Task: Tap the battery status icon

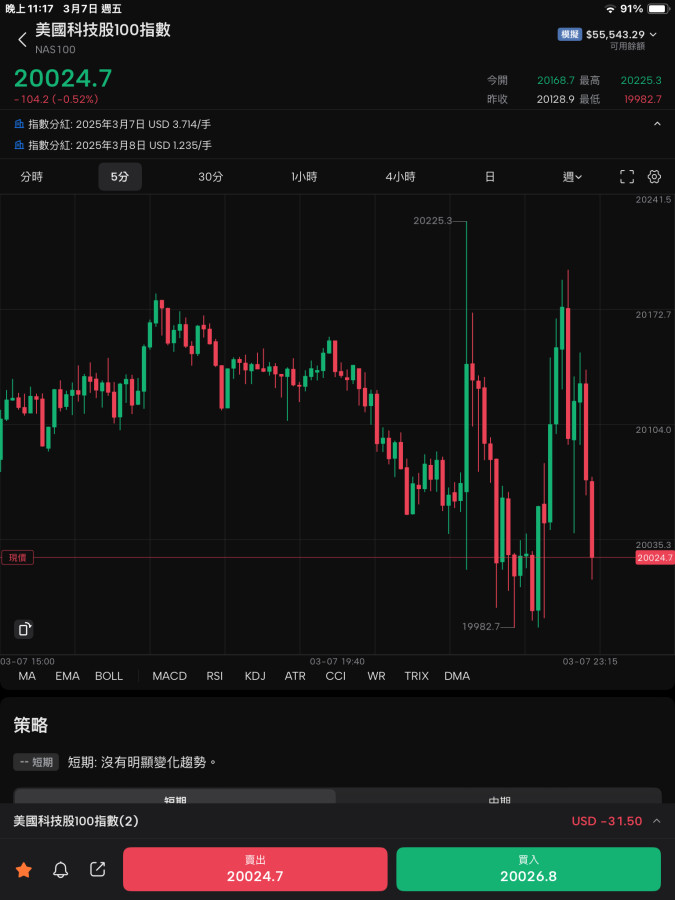Action: pos(658,9)
